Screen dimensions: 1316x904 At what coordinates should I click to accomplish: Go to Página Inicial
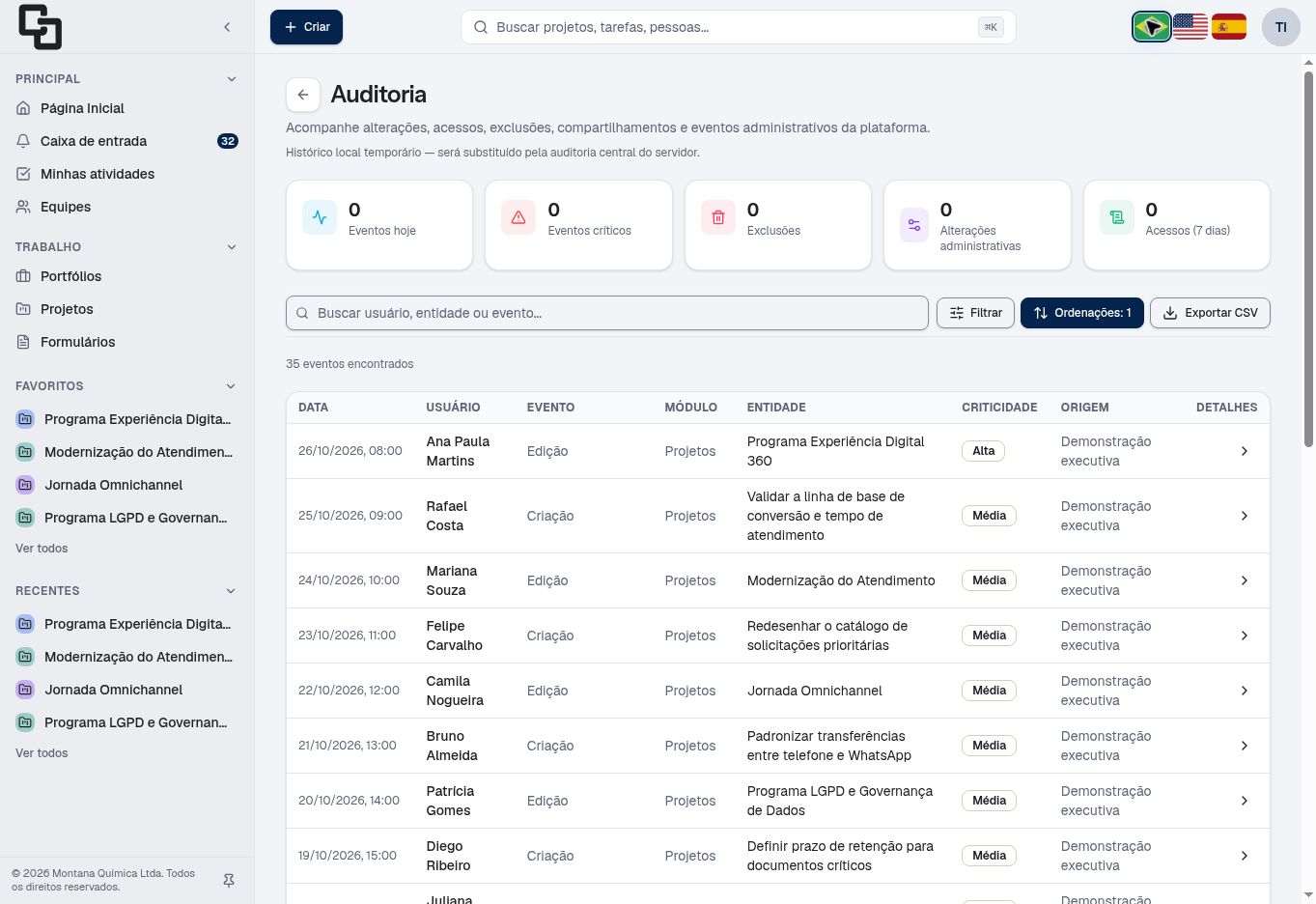pyautogui.click(x=126, y=108)
